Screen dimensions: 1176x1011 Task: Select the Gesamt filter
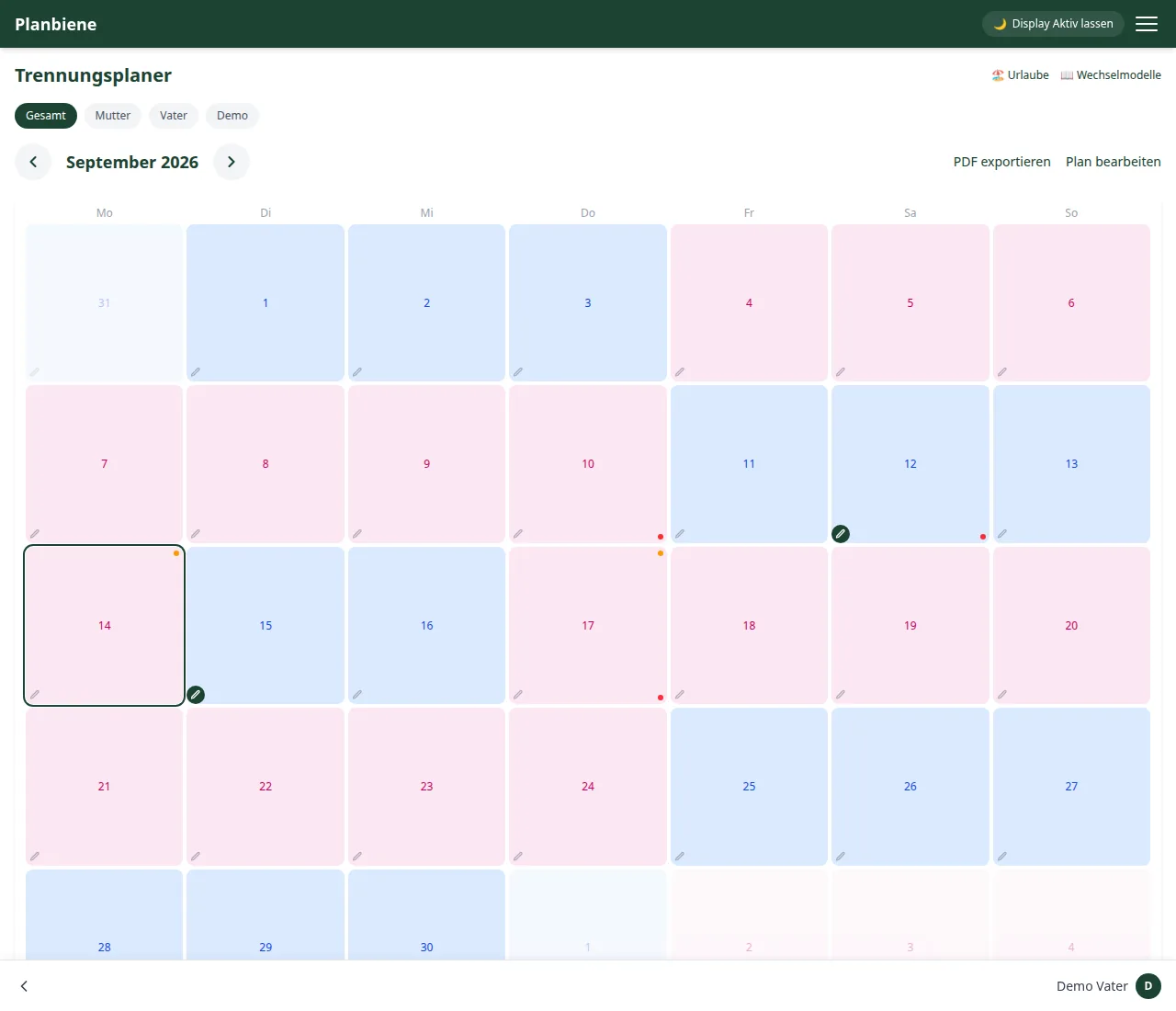(46, 116)
